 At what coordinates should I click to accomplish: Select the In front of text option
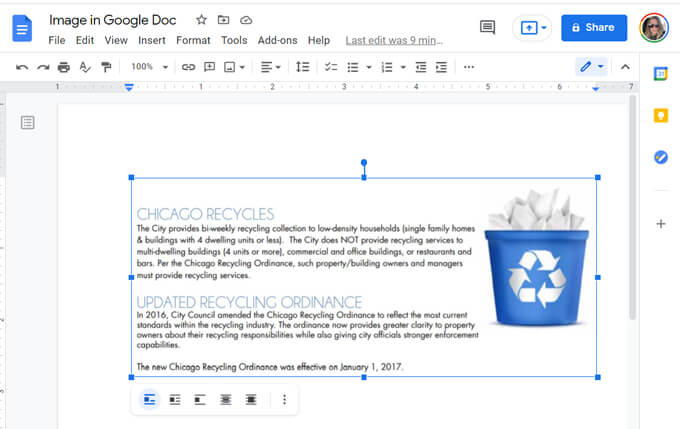tap(251, 400)
